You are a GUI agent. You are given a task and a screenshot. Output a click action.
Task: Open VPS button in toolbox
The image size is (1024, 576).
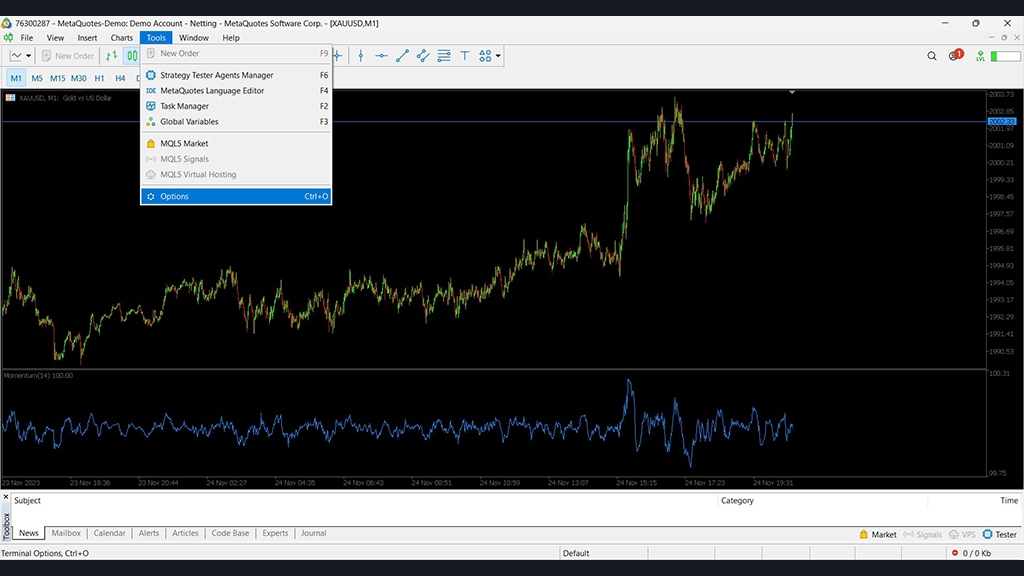point(962,534)
